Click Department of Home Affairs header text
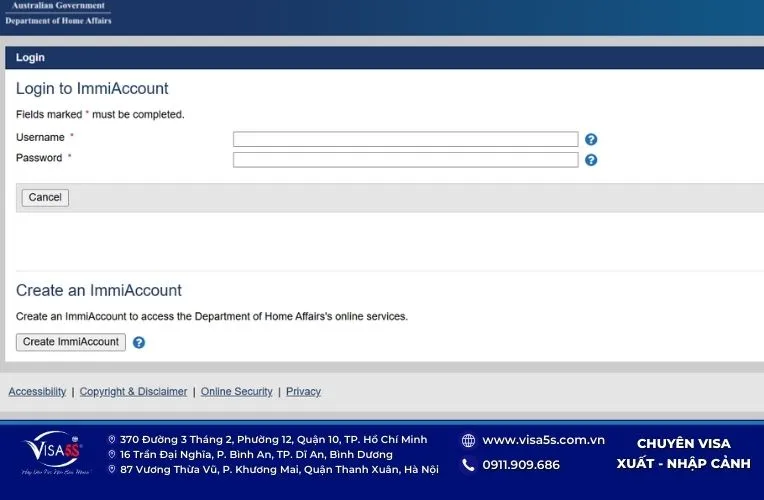Image resolution: width=764 pixels, height=500 pixels. click(x=58, y=20)
